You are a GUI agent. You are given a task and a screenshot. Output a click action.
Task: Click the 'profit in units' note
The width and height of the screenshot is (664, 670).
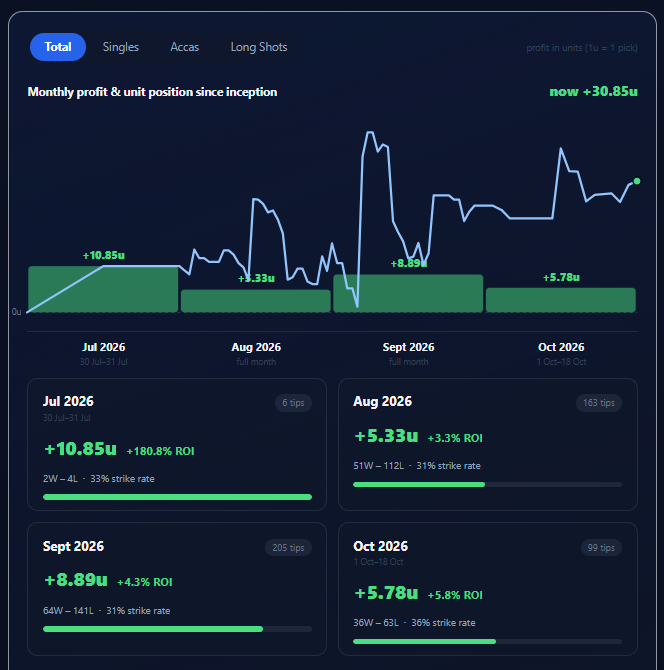[582, 48]
